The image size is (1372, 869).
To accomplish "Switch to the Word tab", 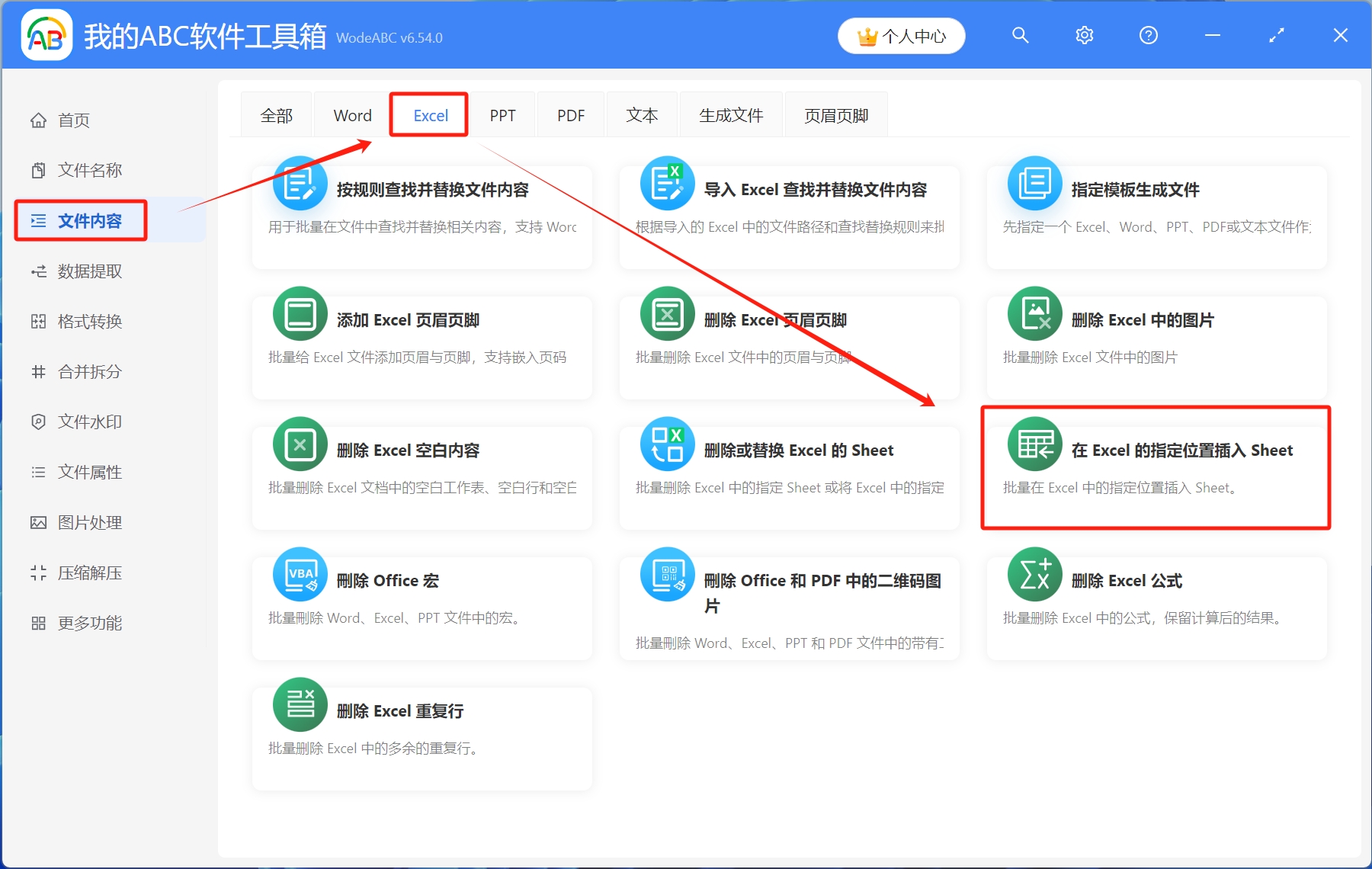I will (352, 116).
